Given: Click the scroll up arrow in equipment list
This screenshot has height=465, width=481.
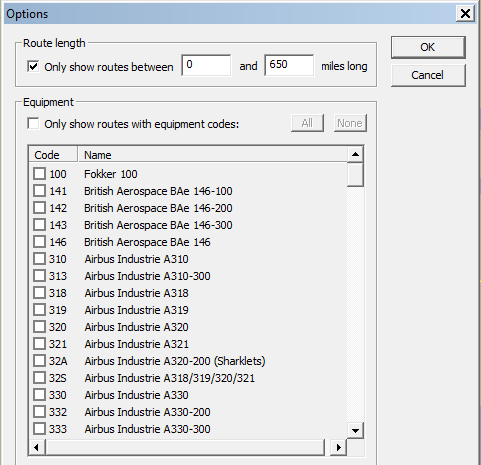Looking at the screenshot, I should [355, 154].
